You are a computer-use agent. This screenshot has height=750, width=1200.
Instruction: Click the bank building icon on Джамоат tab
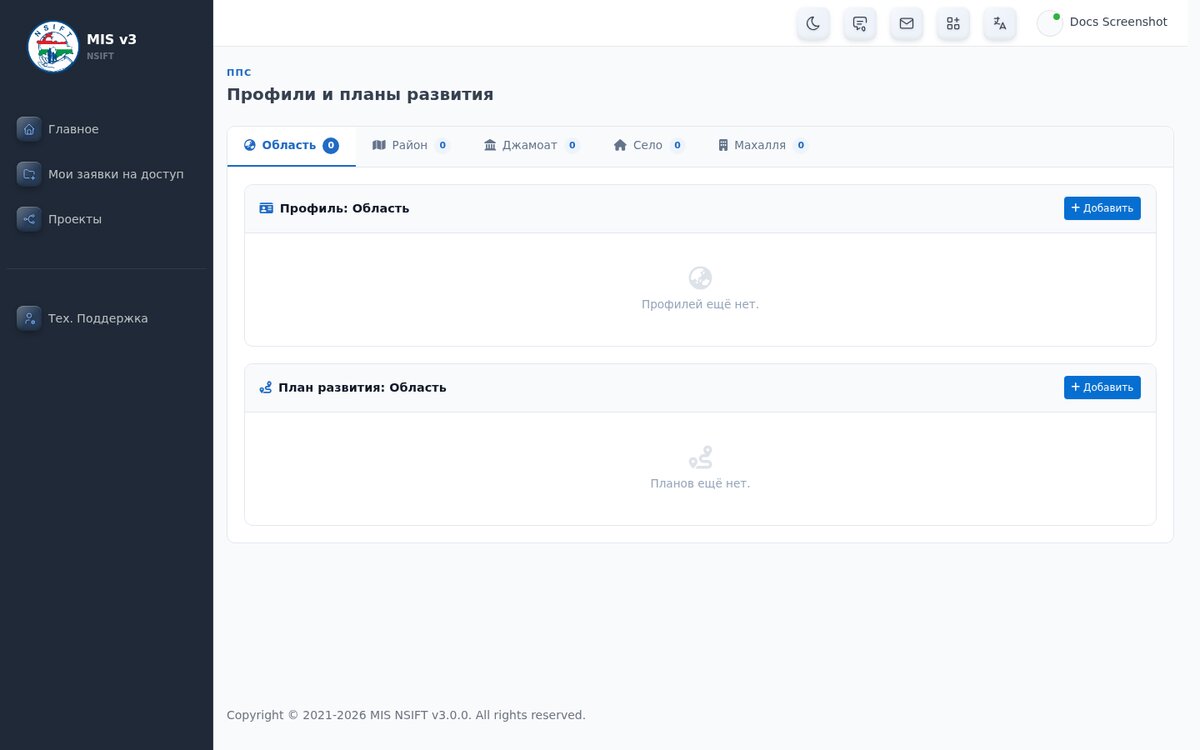490,145
